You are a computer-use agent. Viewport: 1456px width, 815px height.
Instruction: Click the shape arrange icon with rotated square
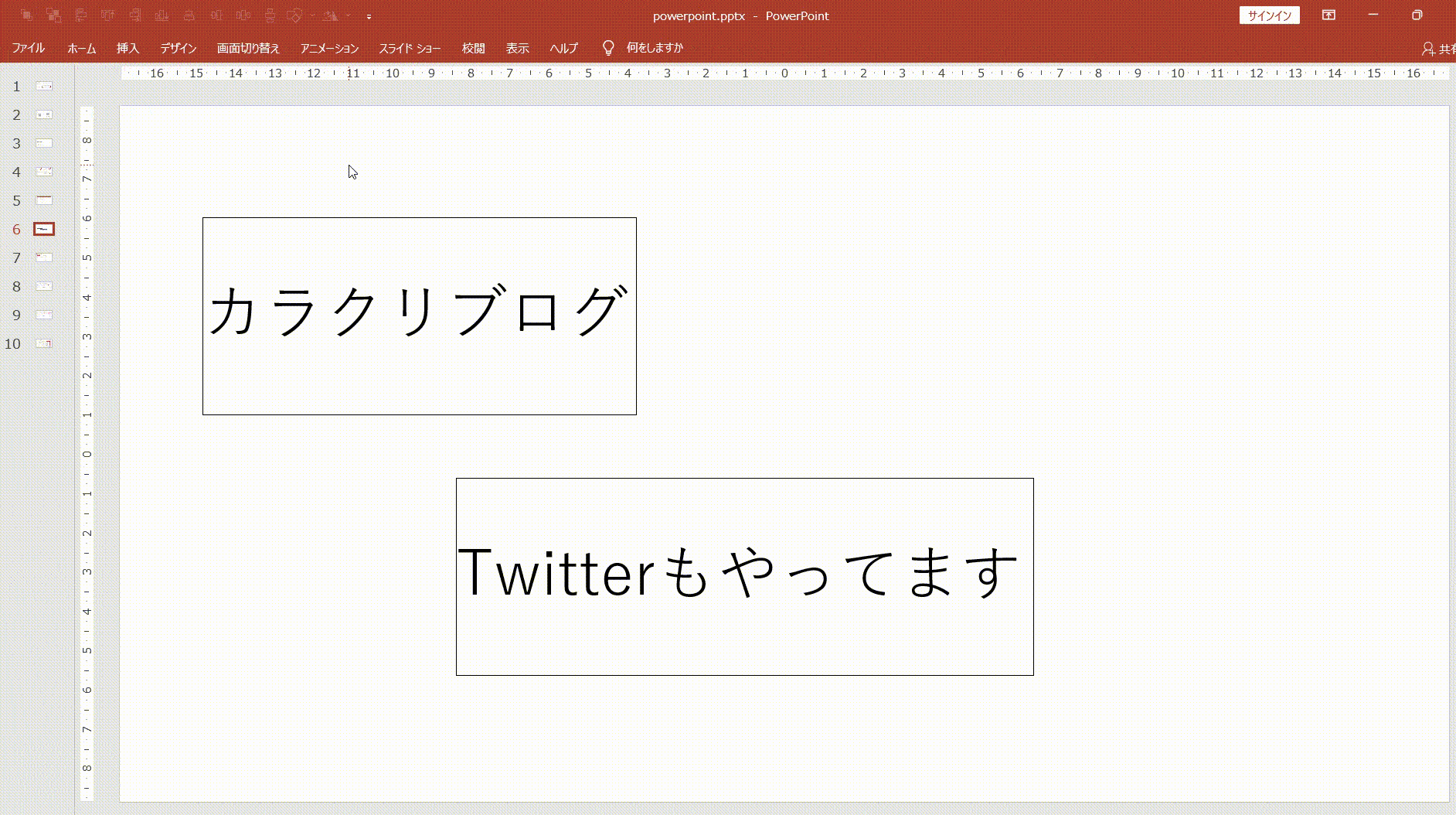[x=294, y=15]
